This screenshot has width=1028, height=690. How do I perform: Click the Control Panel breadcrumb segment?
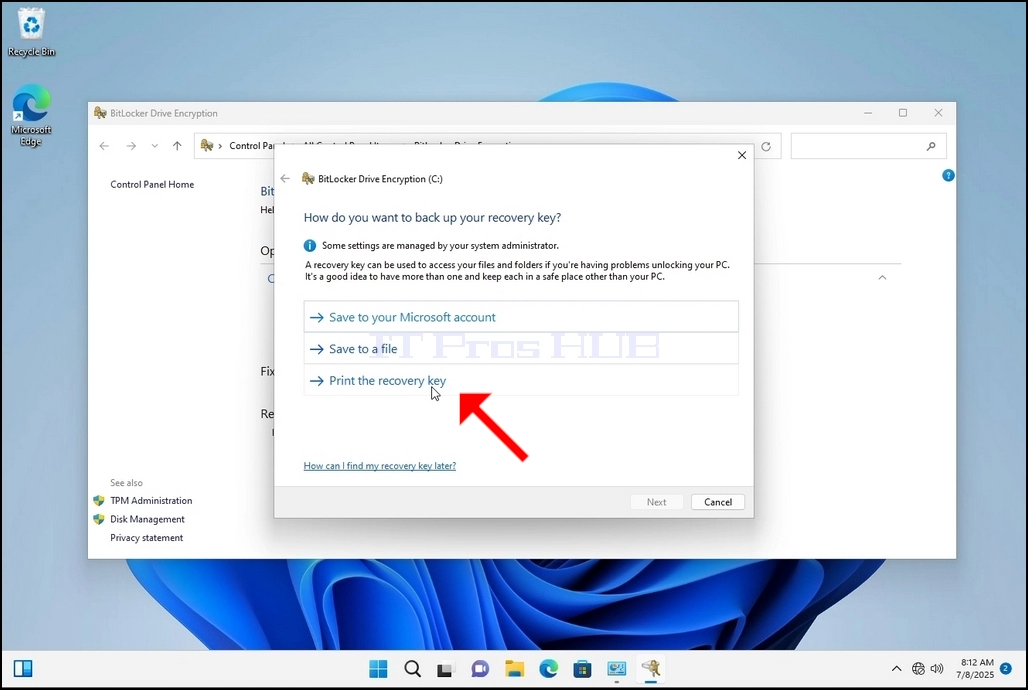tap(251, 146)
